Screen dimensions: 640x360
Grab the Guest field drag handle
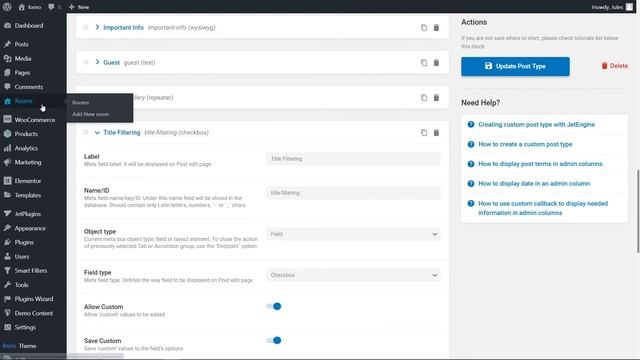point(86,62)
